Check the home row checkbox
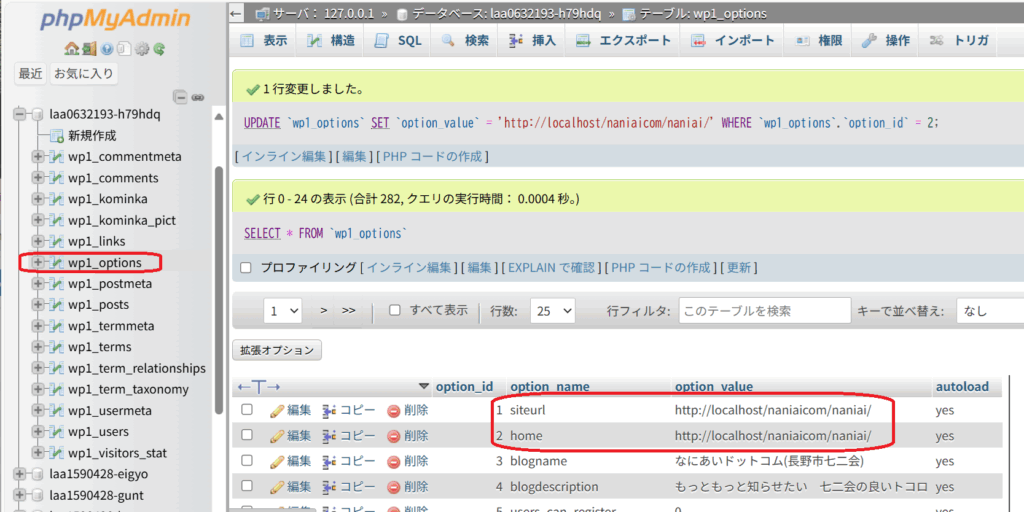Viewport: 1024px width, 512px height. pos(247,435)
